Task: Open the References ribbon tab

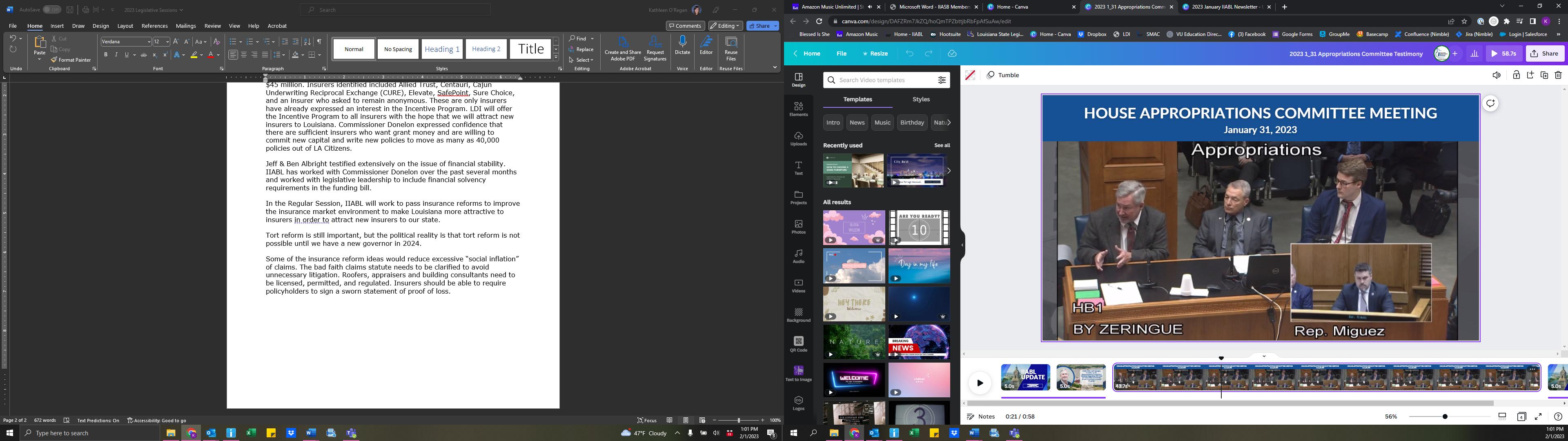Action: point(154,26)
